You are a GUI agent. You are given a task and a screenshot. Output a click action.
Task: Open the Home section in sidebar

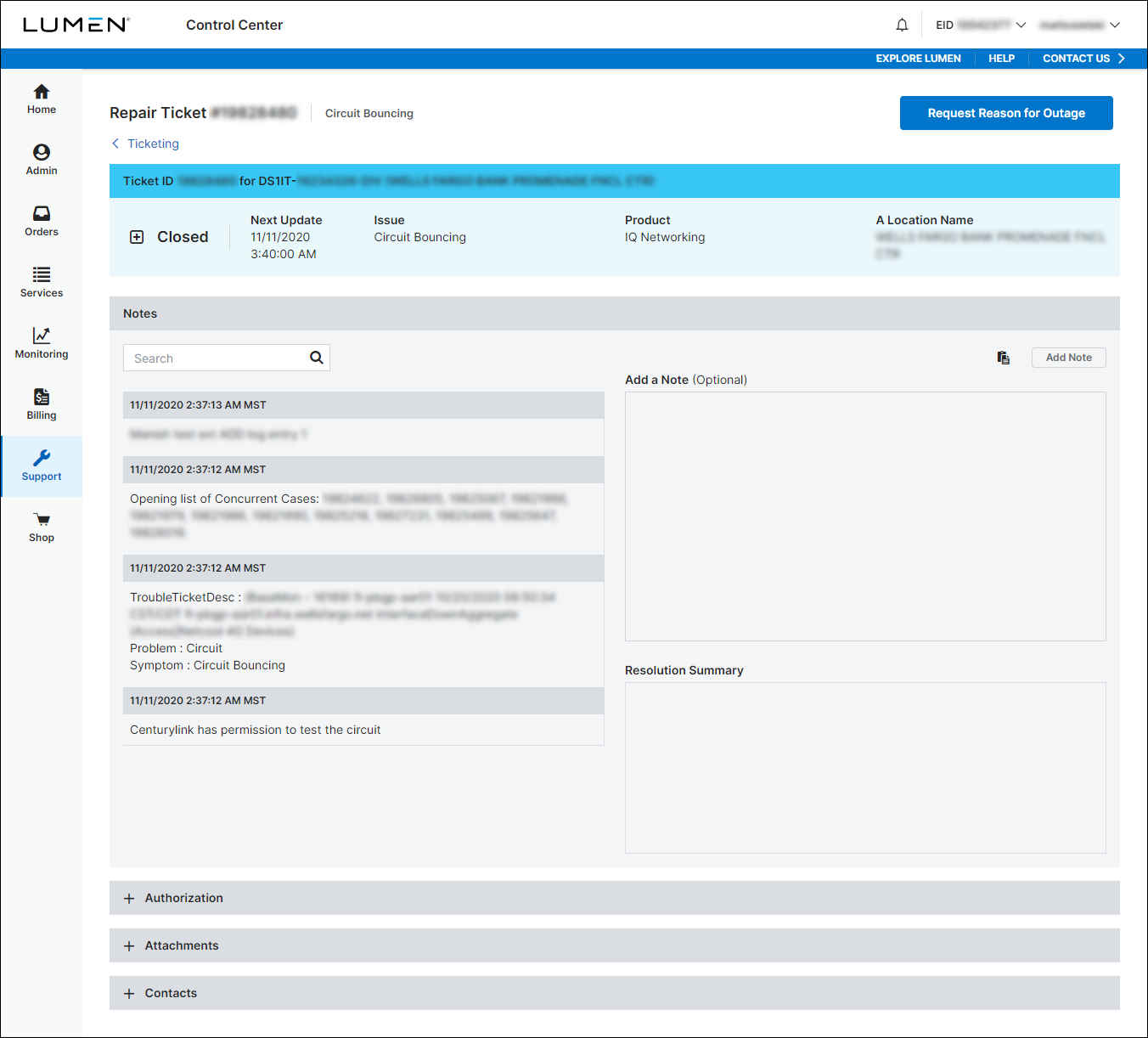41,99
